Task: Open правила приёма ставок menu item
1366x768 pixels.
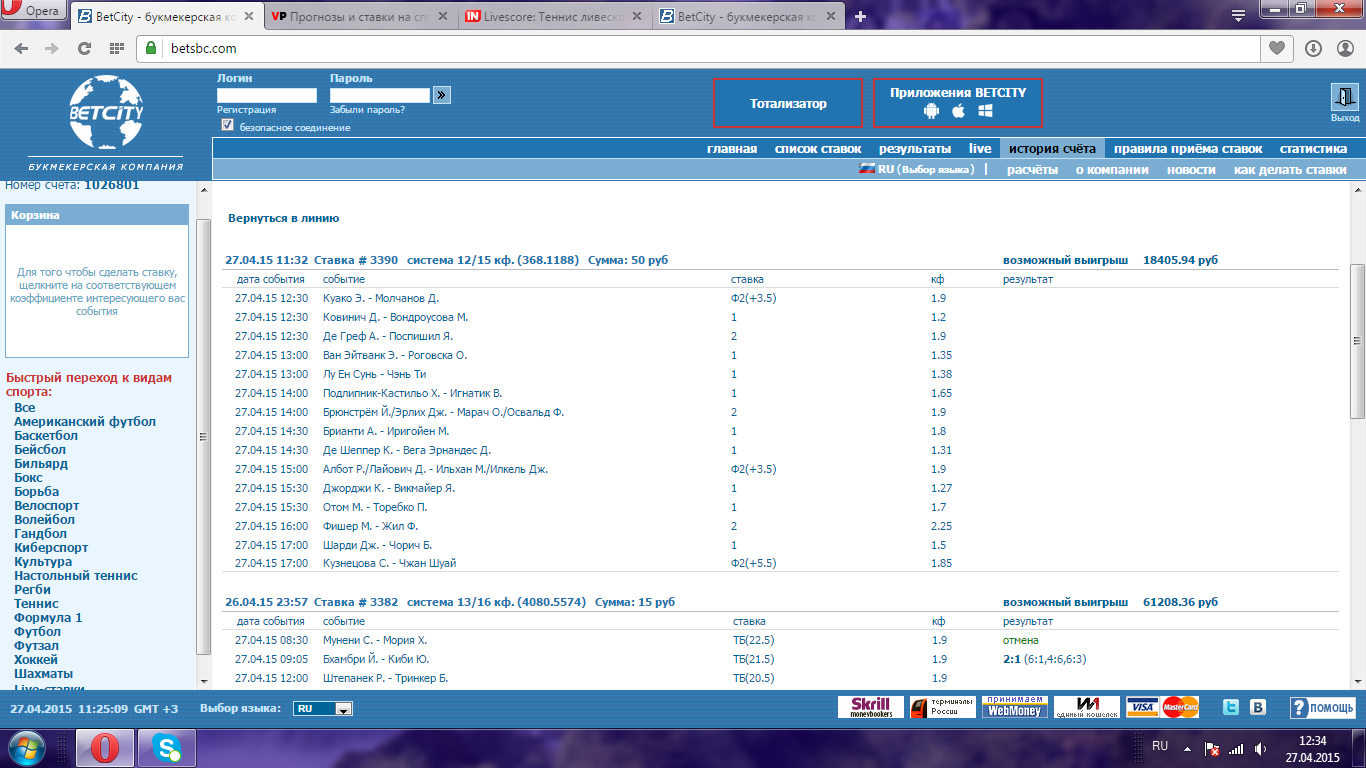Action: (1188, 149)
